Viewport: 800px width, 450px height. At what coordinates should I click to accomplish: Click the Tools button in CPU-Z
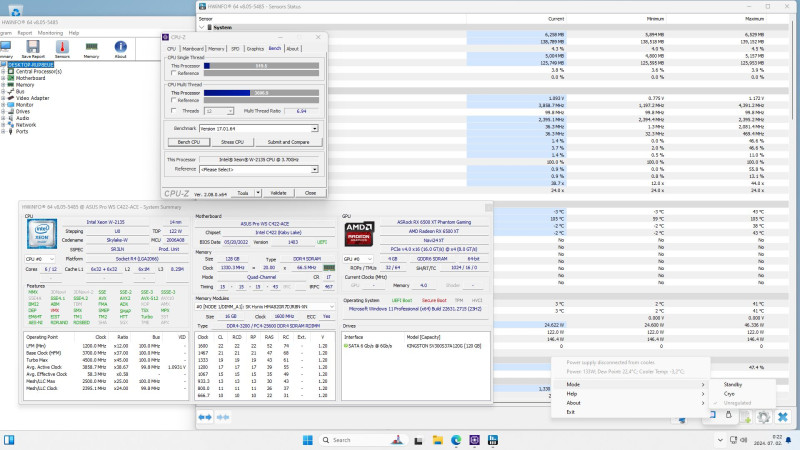click(243, 193)
